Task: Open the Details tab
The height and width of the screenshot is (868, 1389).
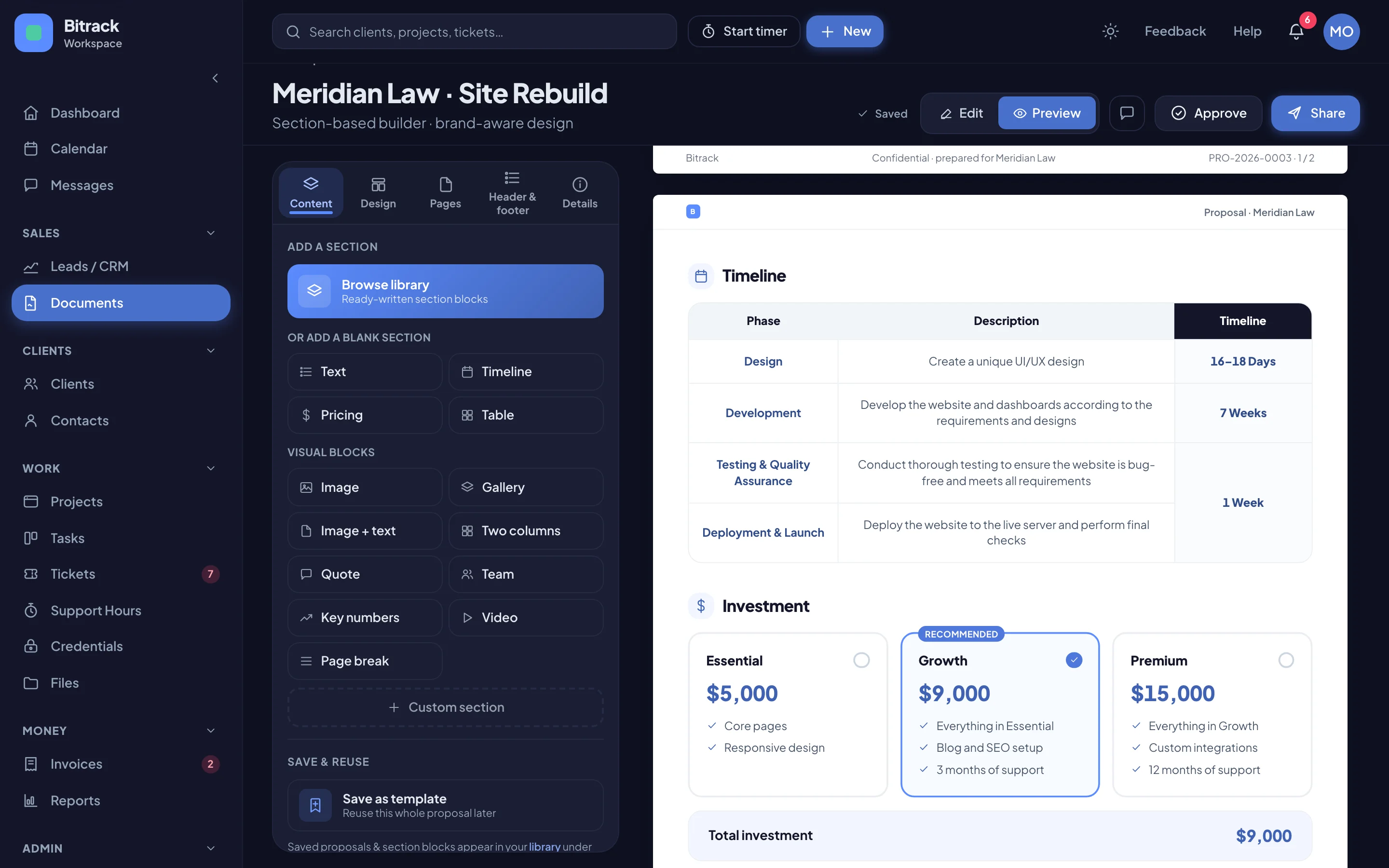Action: pos(580,192)
